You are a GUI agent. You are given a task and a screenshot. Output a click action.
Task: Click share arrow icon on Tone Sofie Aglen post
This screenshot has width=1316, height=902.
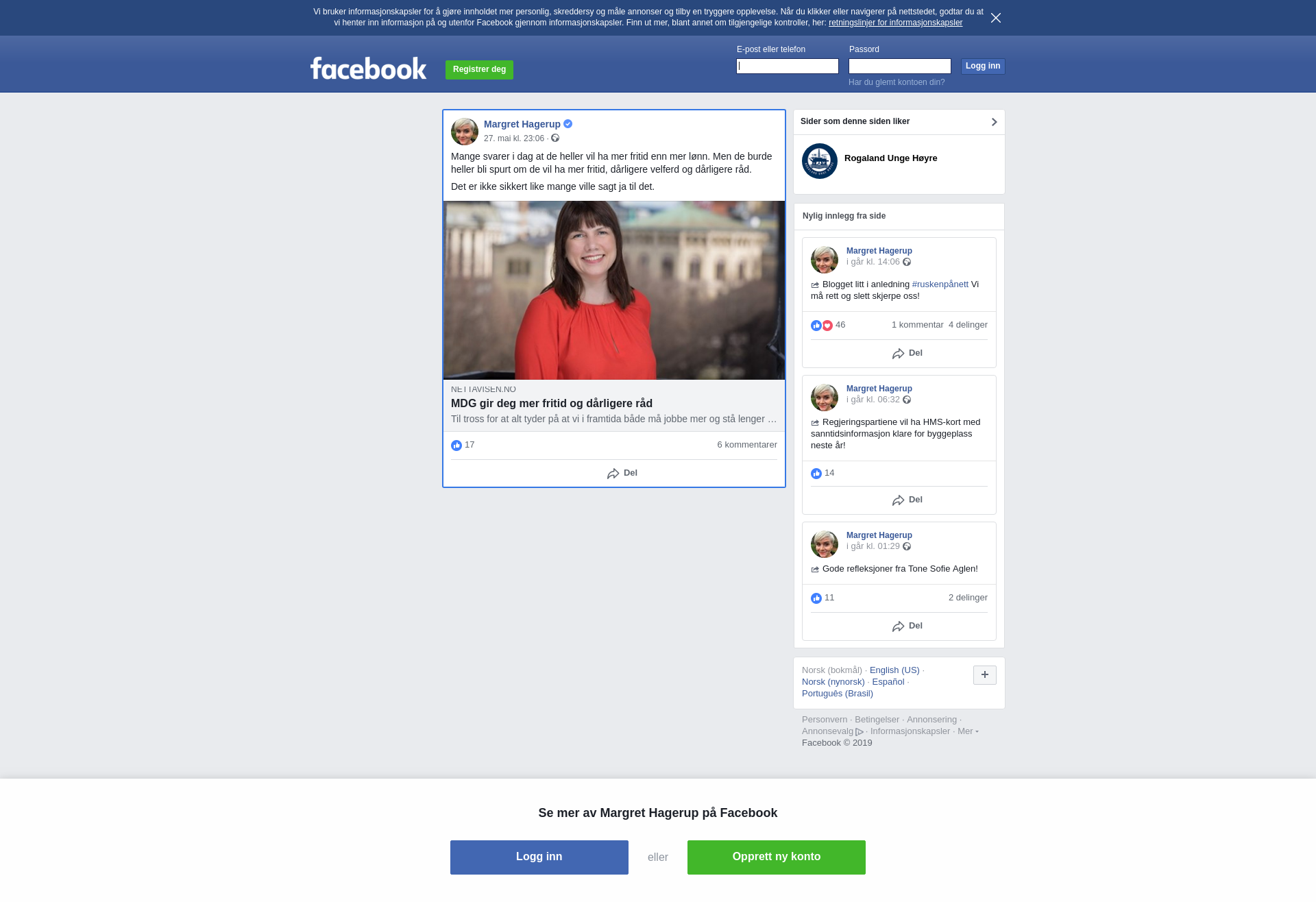(x=898, y=626)
